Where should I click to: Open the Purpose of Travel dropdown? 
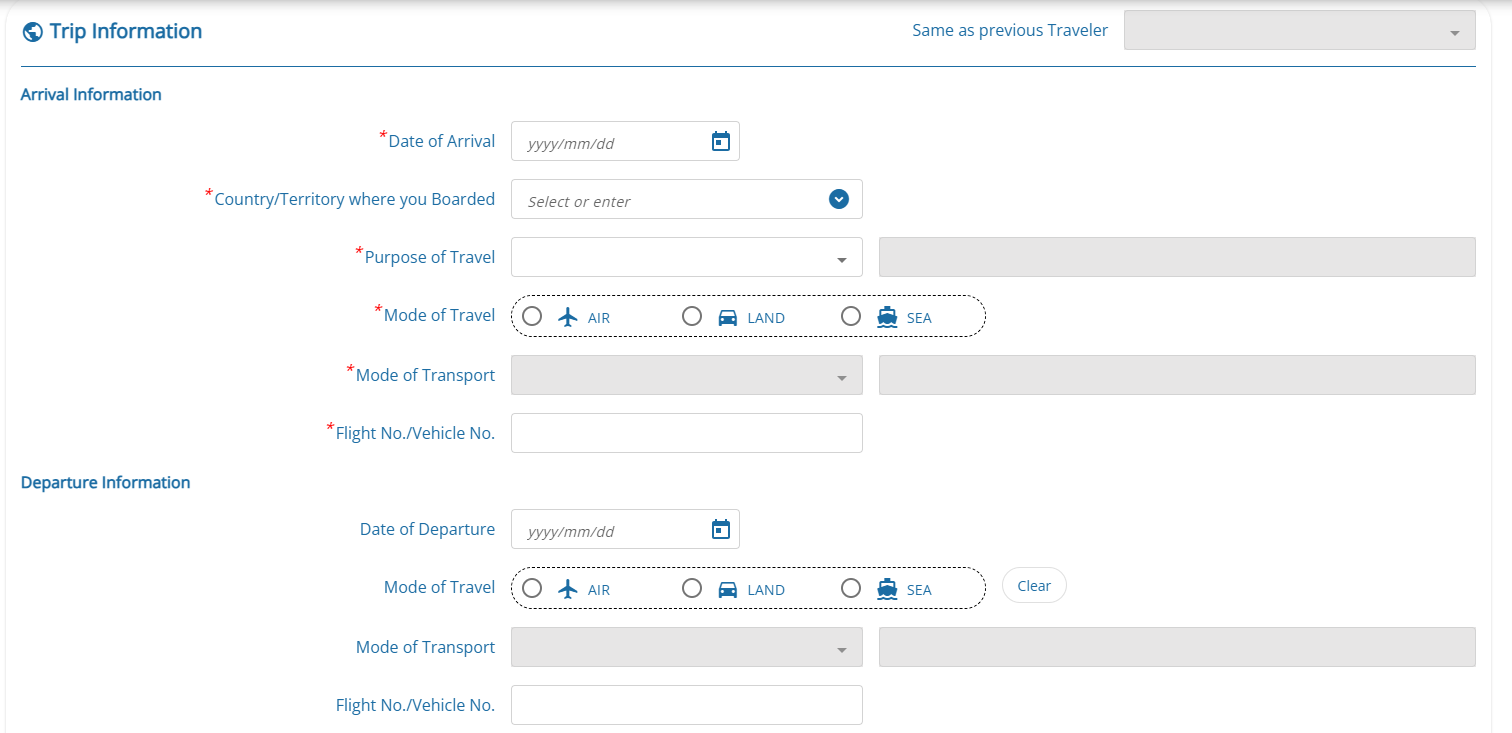(687, 257)
